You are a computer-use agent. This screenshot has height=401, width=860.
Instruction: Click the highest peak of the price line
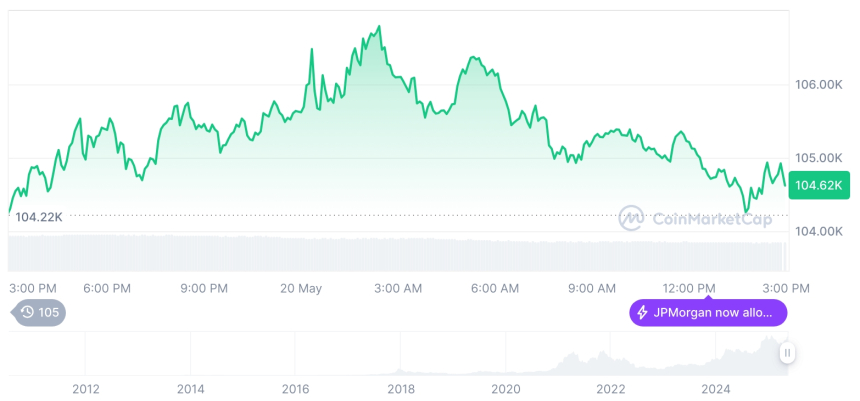tap(379, 27)
